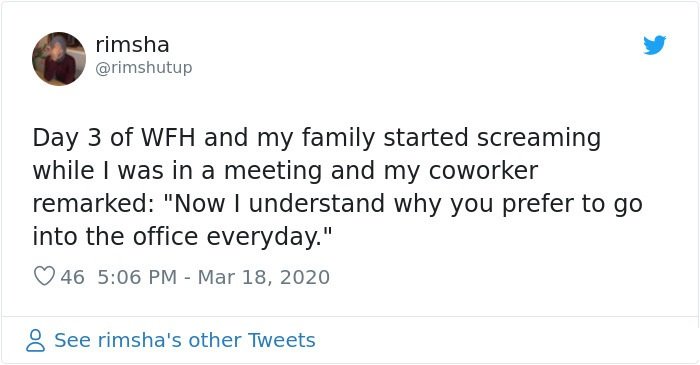Screen dimensions: 700x365
Task: Click the last line into the office everyday
Action: click(183, 236)
